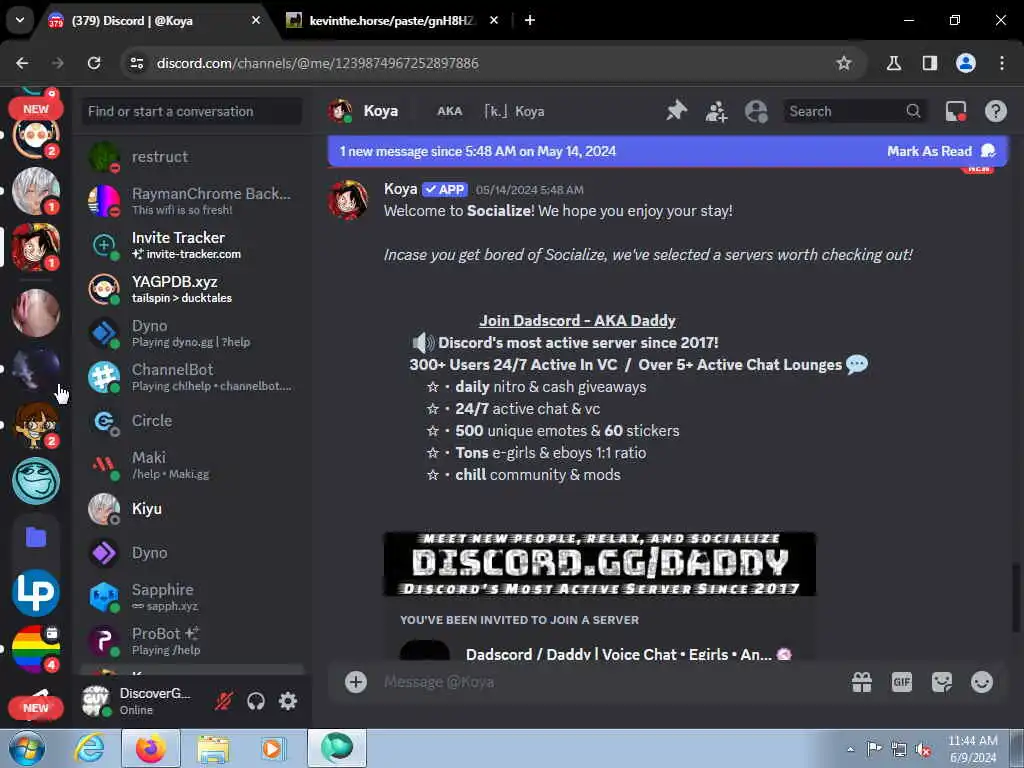Open Dyno playing dyno.gg conversation
1024x768 pixels.
(x=191, y=333)
